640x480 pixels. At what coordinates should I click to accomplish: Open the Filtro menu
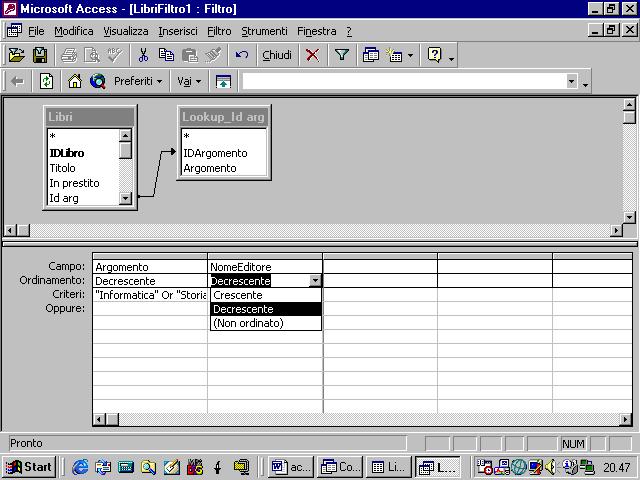pyautogui.click(x=219, y=31)
